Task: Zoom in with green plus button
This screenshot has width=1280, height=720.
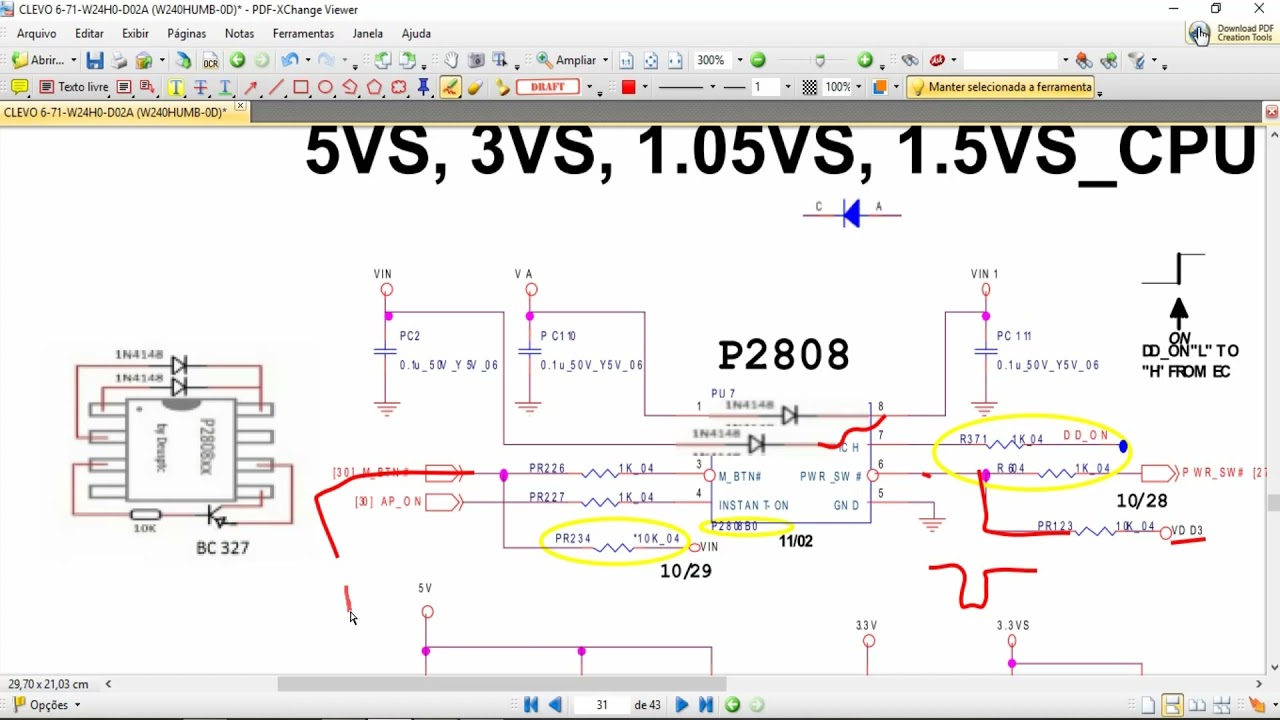Action: pyautogui.click(x=865, y=60)
